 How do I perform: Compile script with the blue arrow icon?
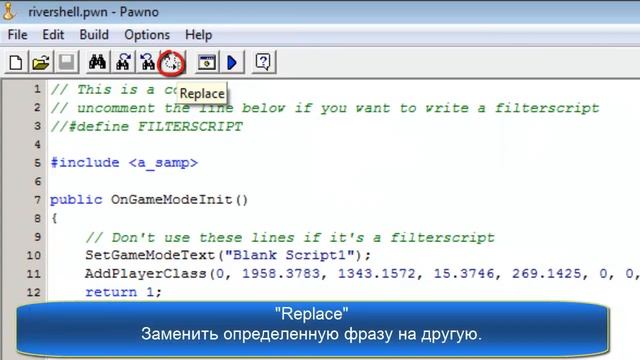click(x=232, y=62)
